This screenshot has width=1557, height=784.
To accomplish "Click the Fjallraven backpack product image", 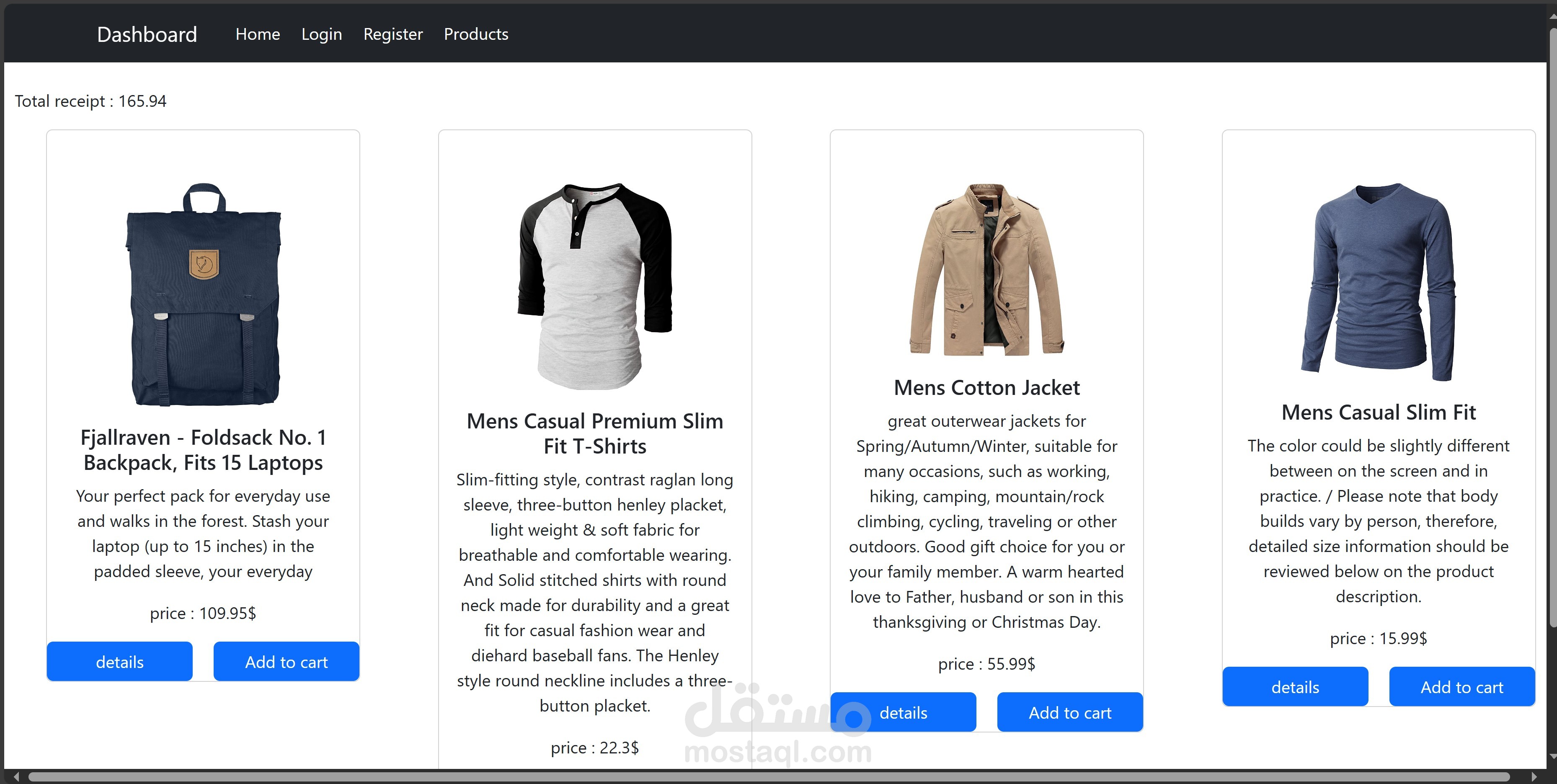I will tap(203, 294).
